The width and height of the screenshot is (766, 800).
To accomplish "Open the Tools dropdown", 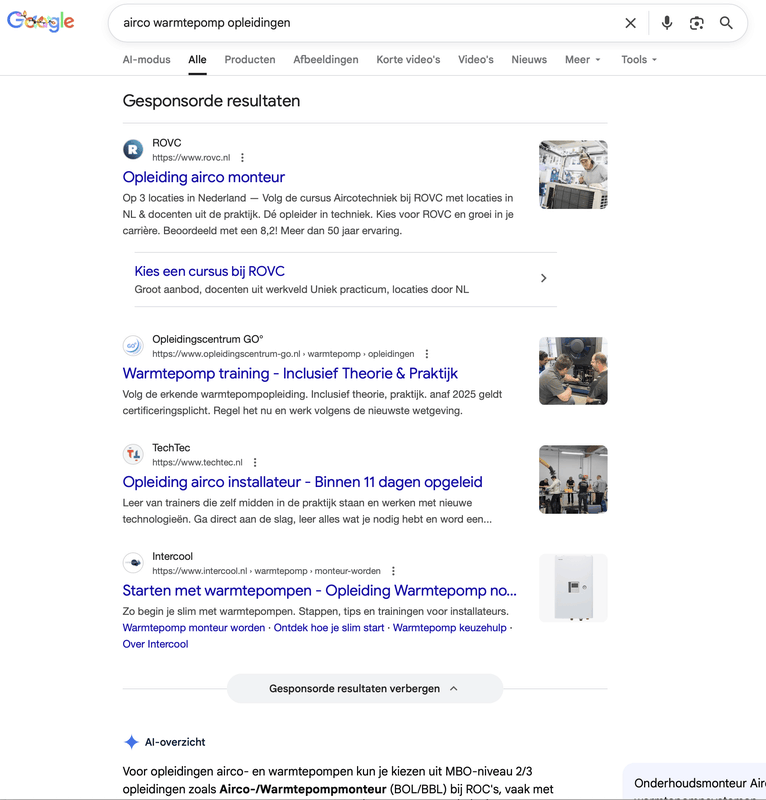I will pos(638,60).
